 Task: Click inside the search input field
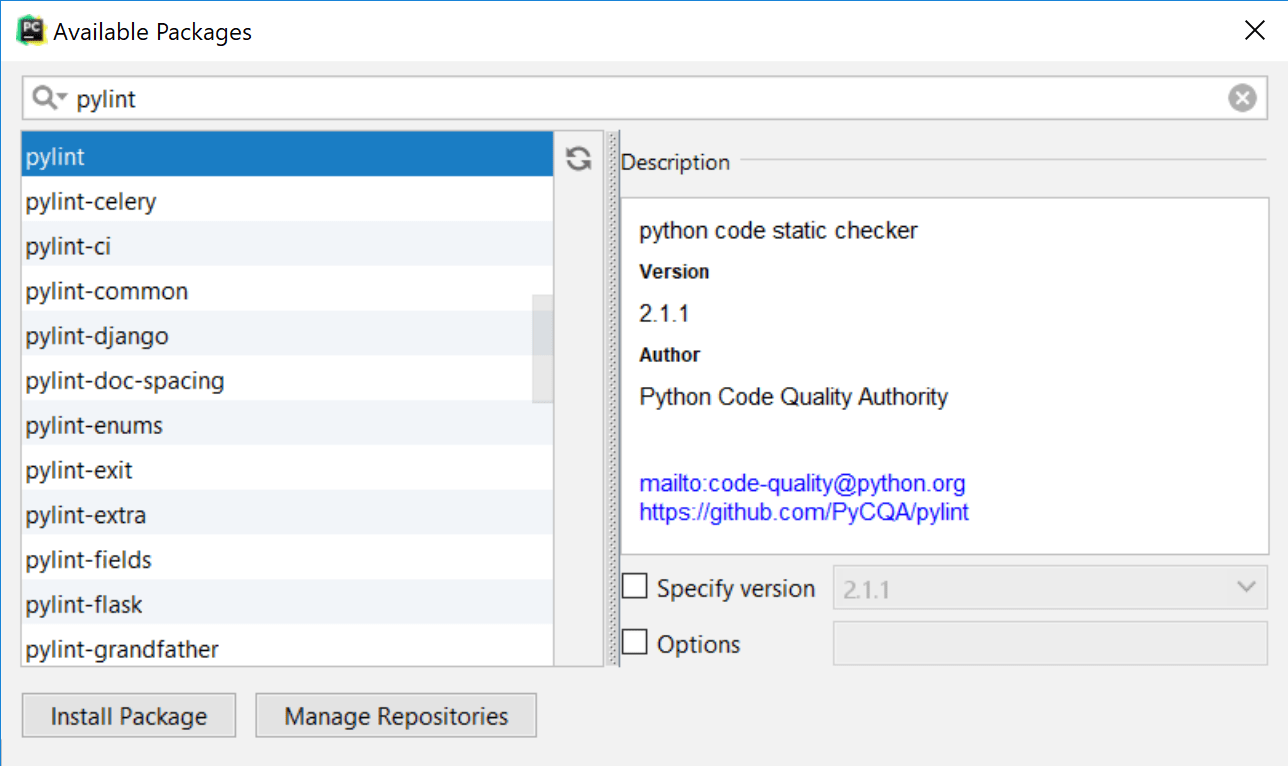coord(400,97)
